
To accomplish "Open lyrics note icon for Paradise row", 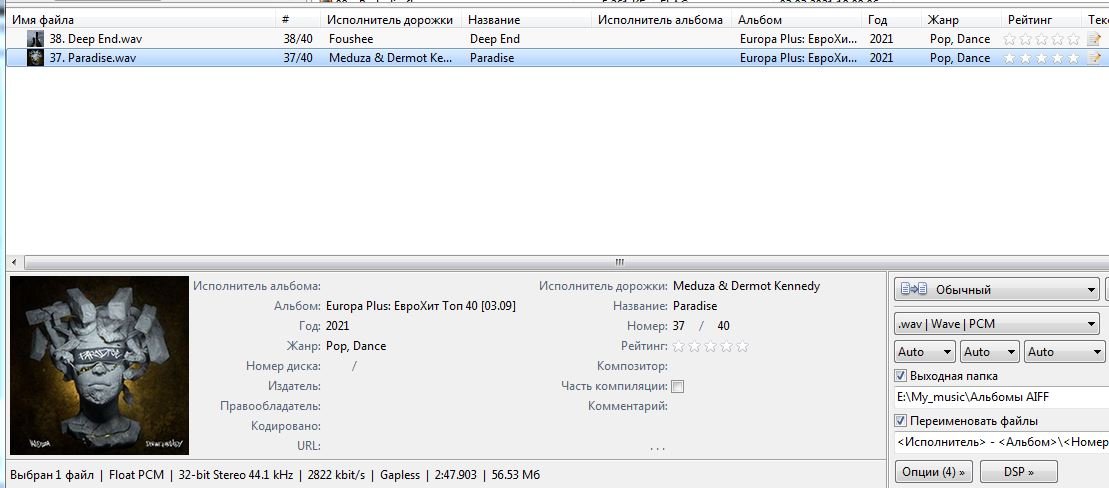I will [1095, 58].
